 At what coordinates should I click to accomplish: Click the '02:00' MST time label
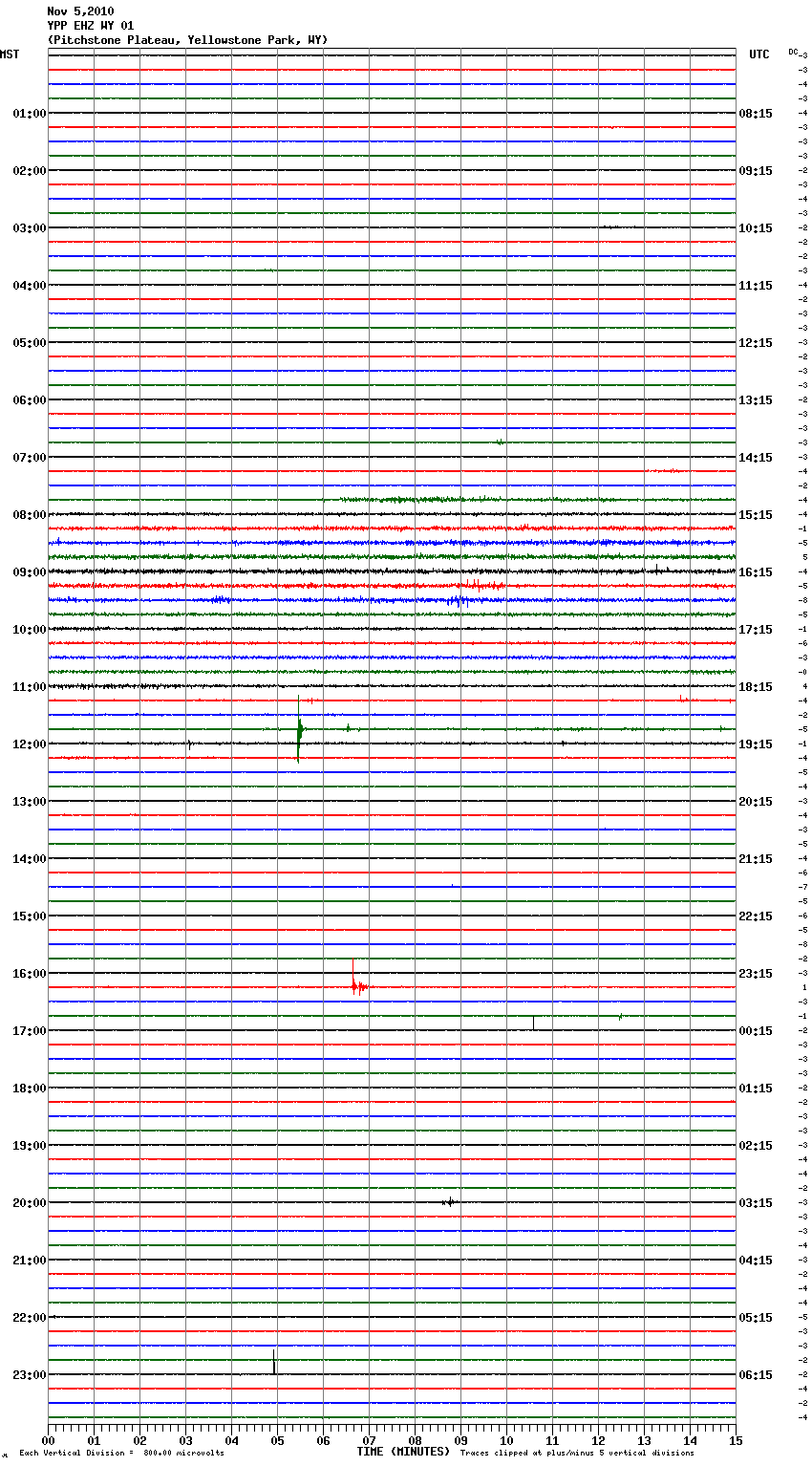[30, 171]
